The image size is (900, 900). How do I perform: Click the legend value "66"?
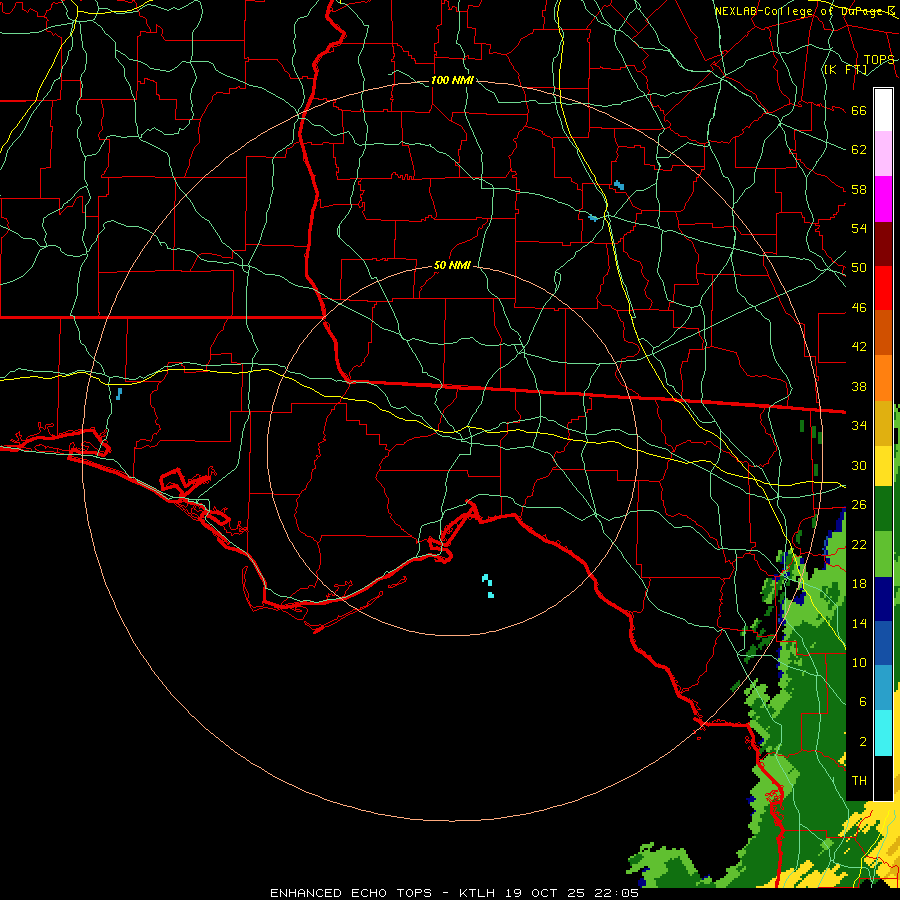coord(859,110)
